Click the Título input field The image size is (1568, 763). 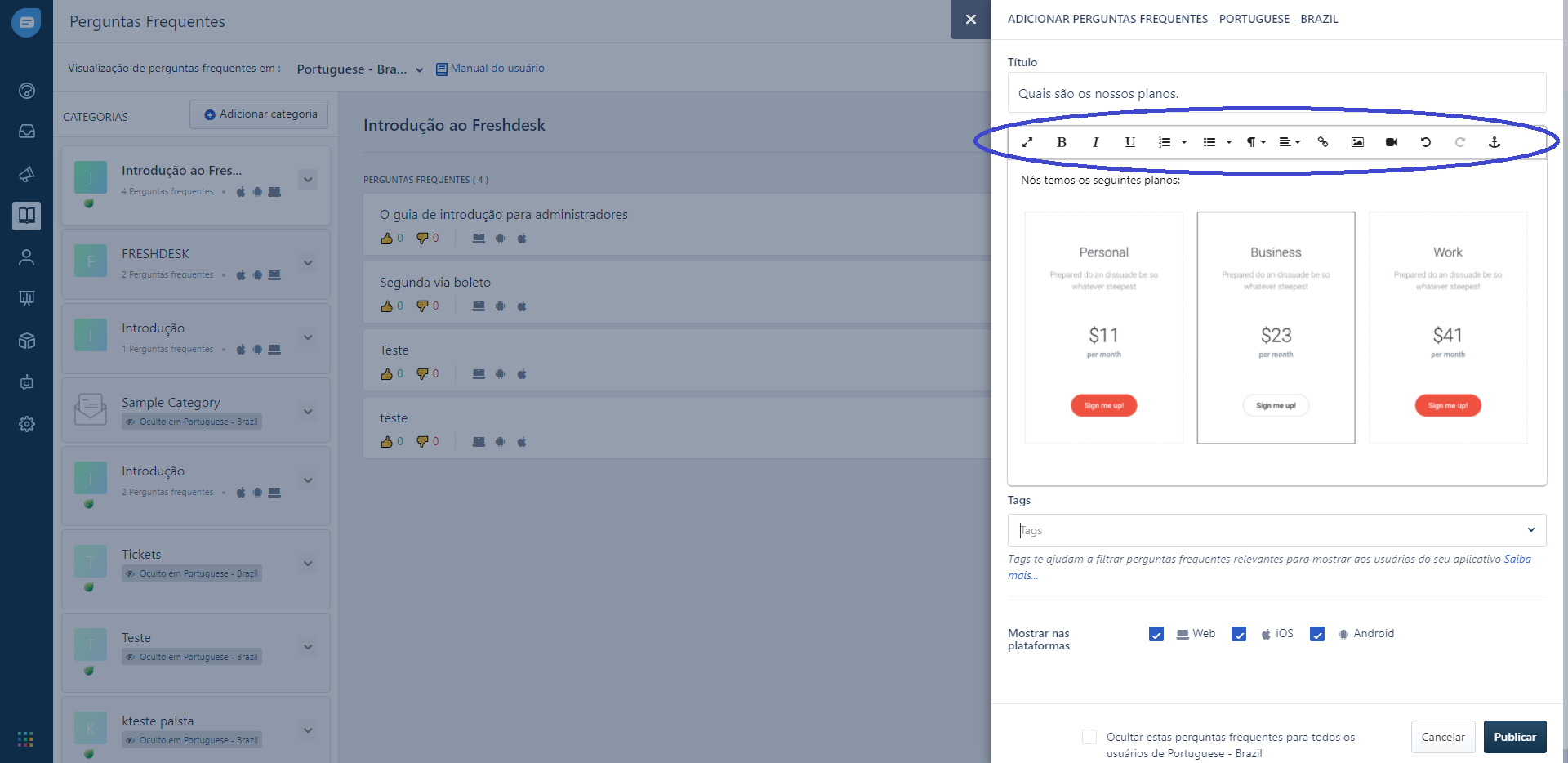[1276, 93]
